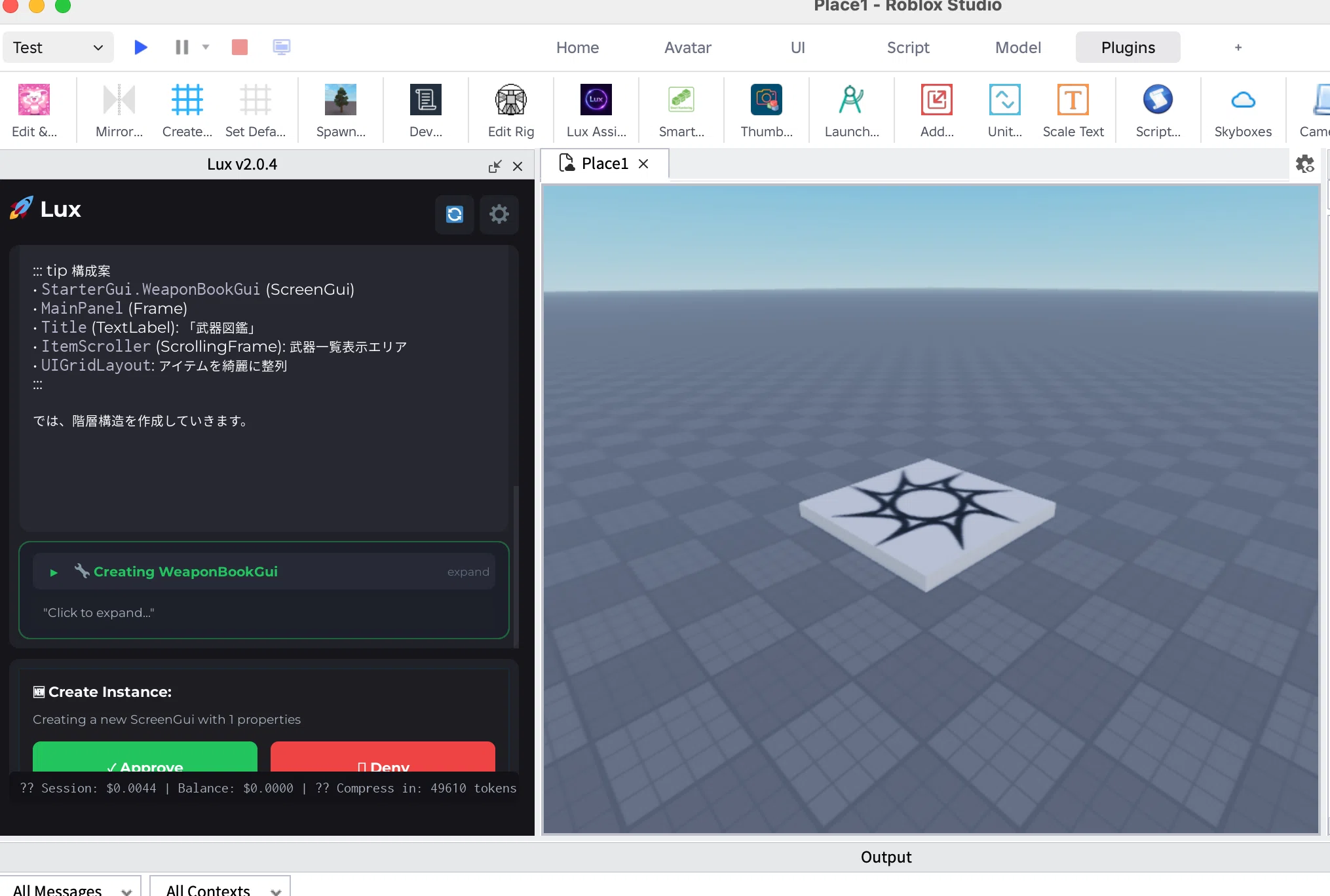Image resolution: width=1330 pixels, height=896 pixels.
Task: Open the All Messages filter dropdown
Action: (x=71, y=887)
